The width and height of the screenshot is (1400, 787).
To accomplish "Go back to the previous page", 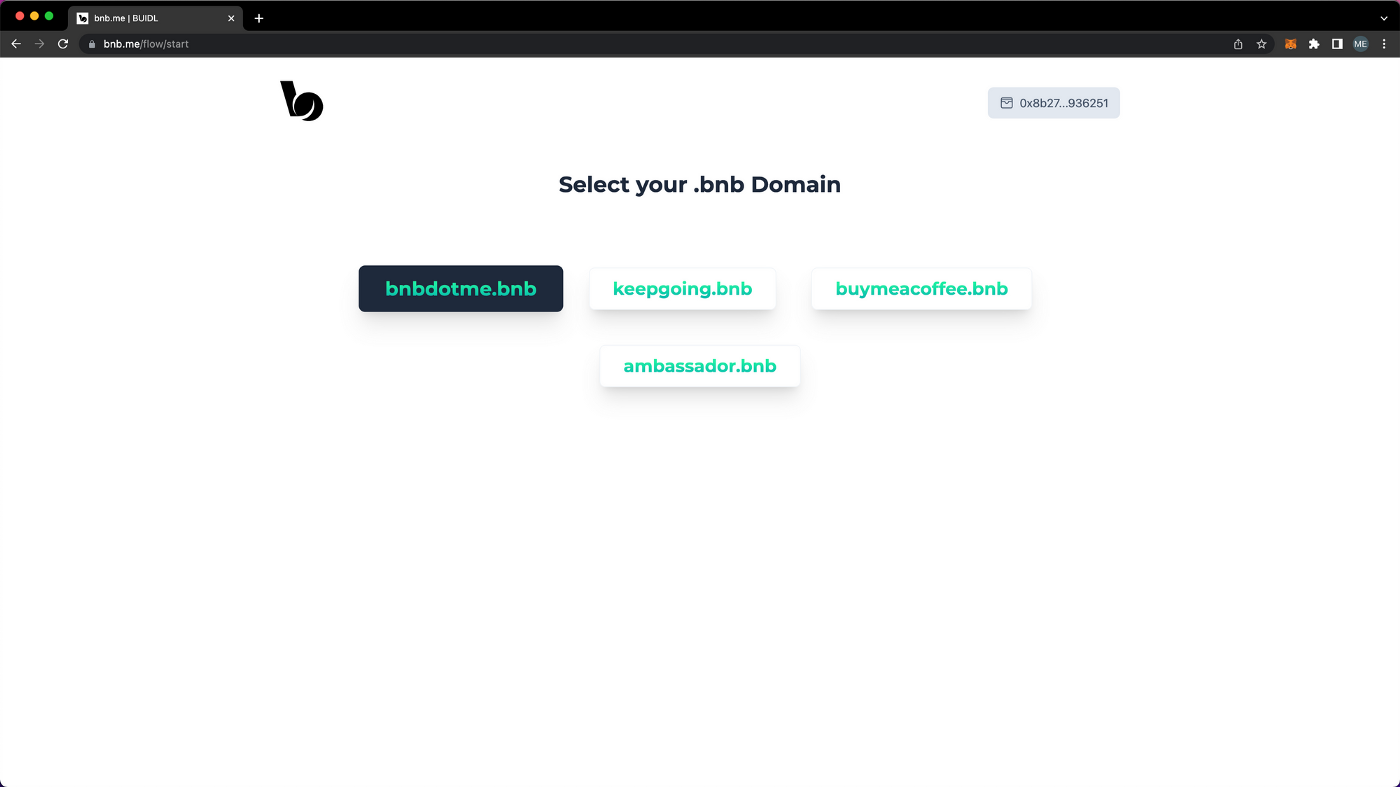I will point(16,44).
